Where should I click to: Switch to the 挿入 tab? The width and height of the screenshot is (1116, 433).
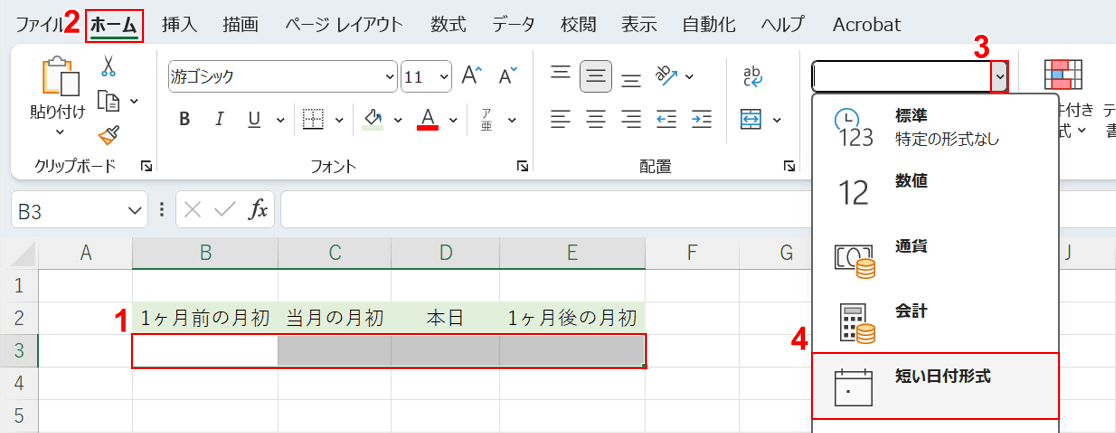point(179,24)
